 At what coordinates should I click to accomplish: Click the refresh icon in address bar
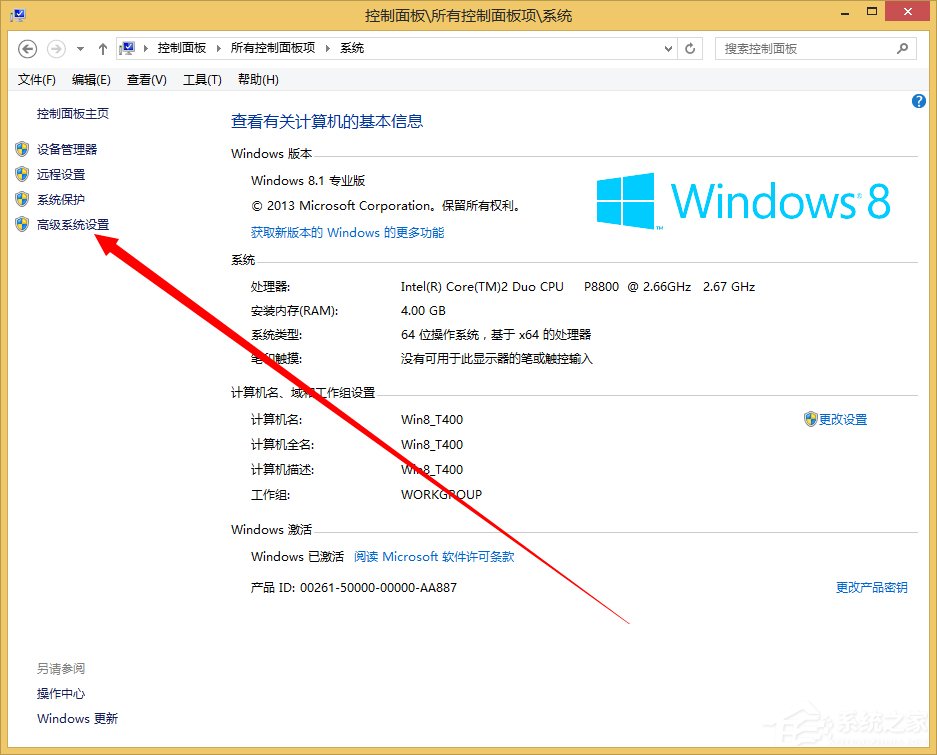[690, 47]
